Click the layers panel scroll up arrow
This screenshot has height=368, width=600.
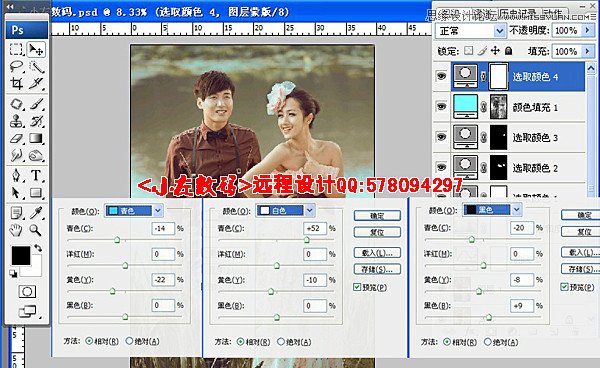[x=591, y=69]
